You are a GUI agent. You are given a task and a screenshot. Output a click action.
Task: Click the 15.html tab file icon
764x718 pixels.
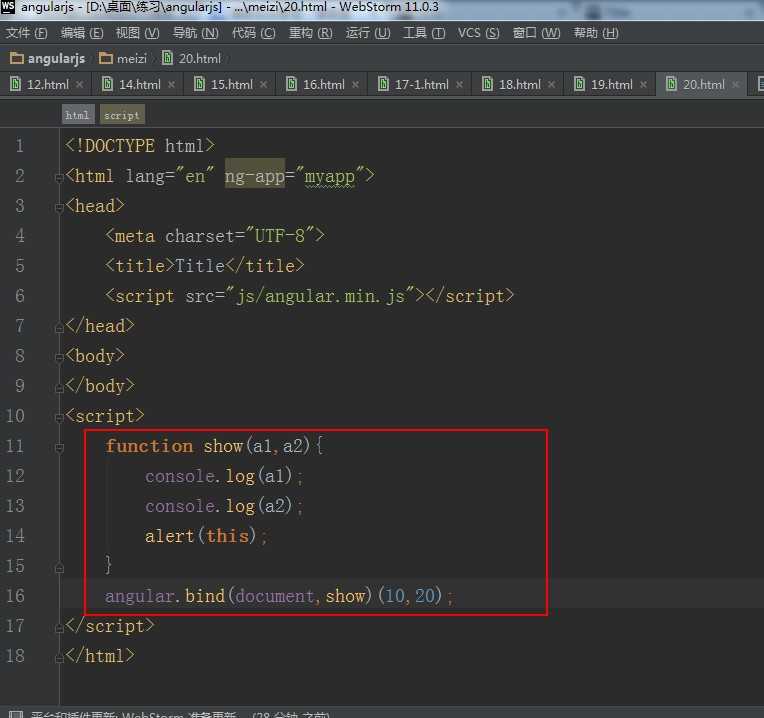199,84
